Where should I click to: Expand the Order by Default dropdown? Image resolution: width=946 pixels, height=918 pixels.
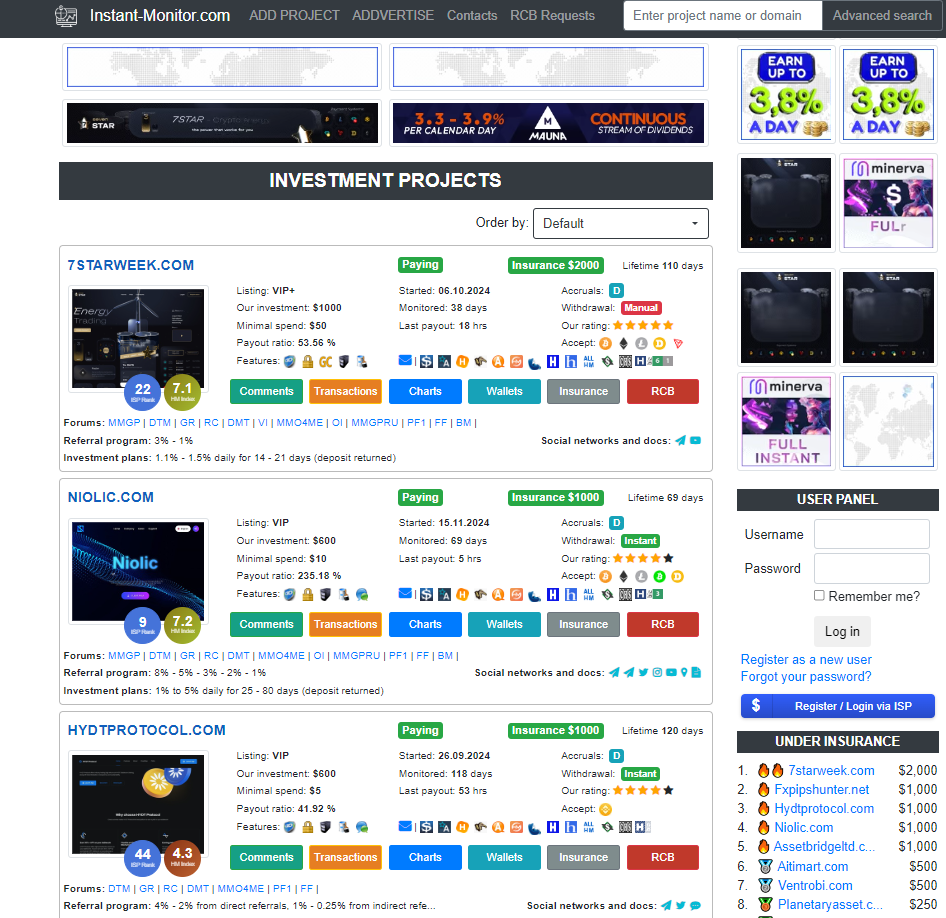click(621, 224)
